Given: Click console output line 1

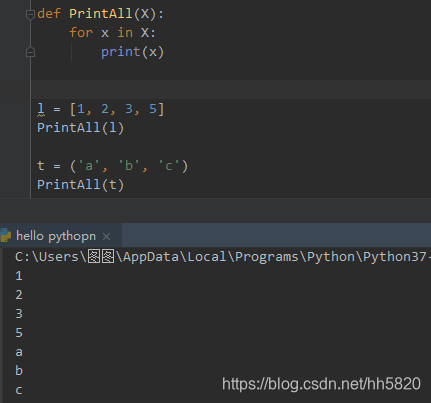Looking at the screenshot, I should point(19,276).
